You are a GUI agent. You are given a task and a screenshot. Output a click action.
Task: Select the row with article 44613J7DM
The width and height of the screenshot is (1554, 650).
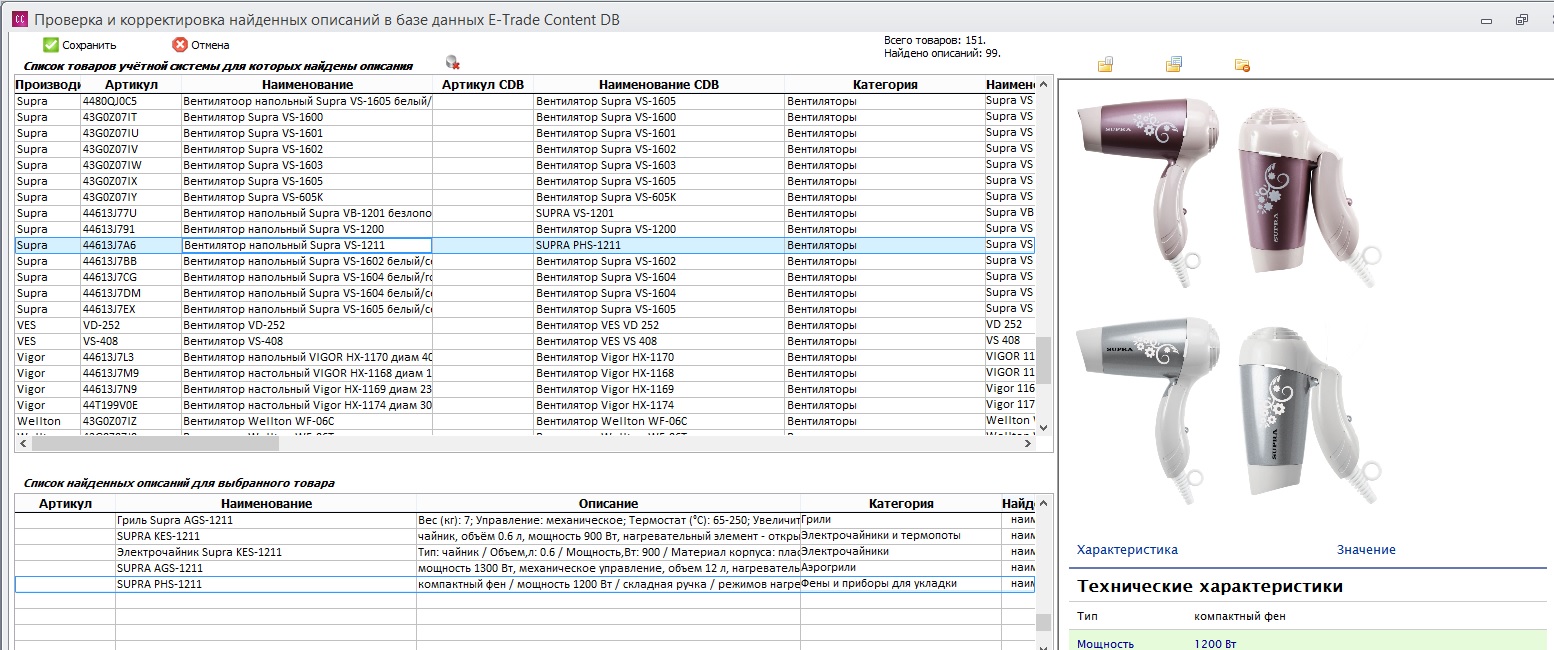(x=525, y=293)
